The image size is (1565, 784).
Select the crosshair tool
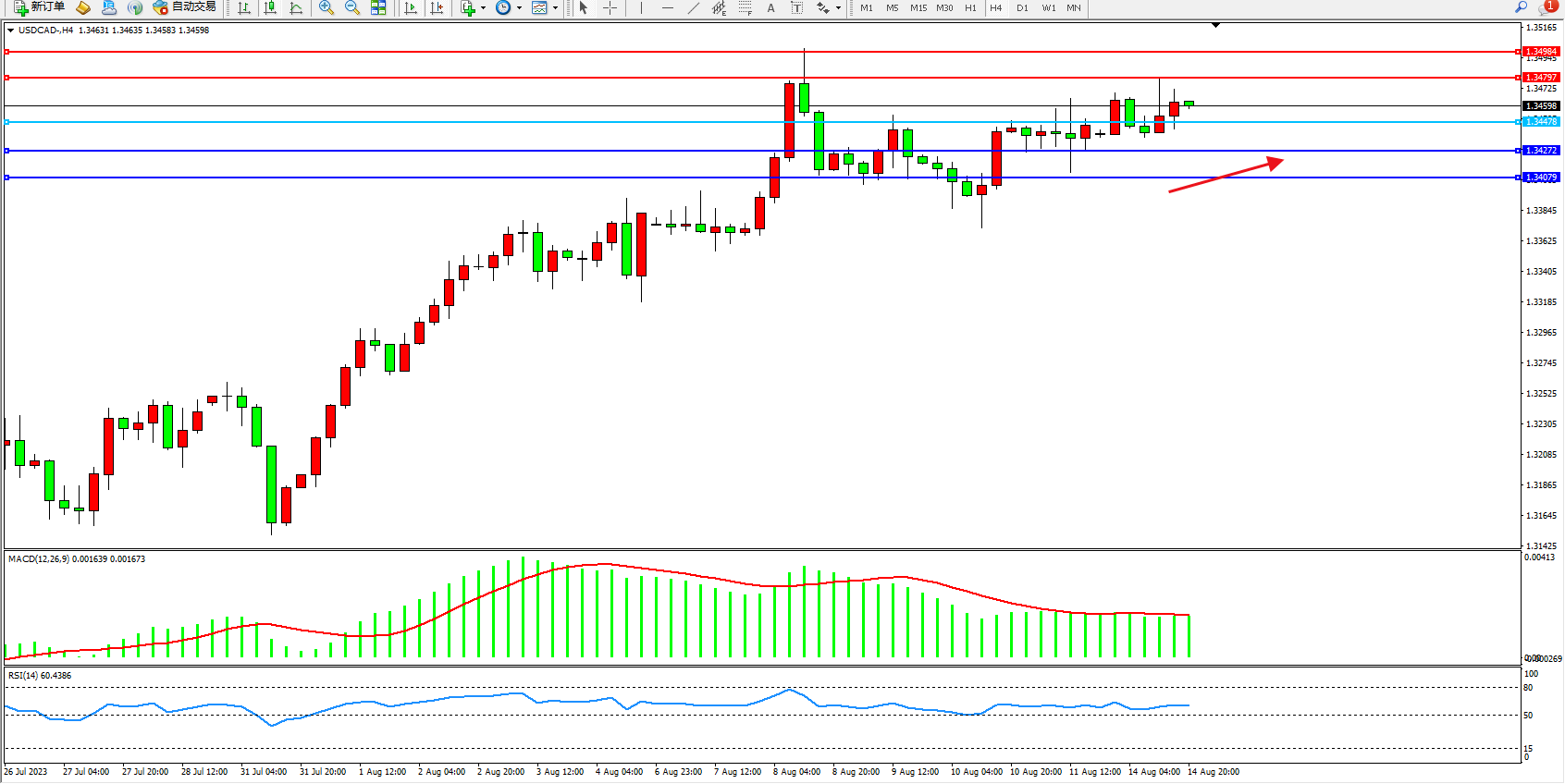tap(610, 7)
